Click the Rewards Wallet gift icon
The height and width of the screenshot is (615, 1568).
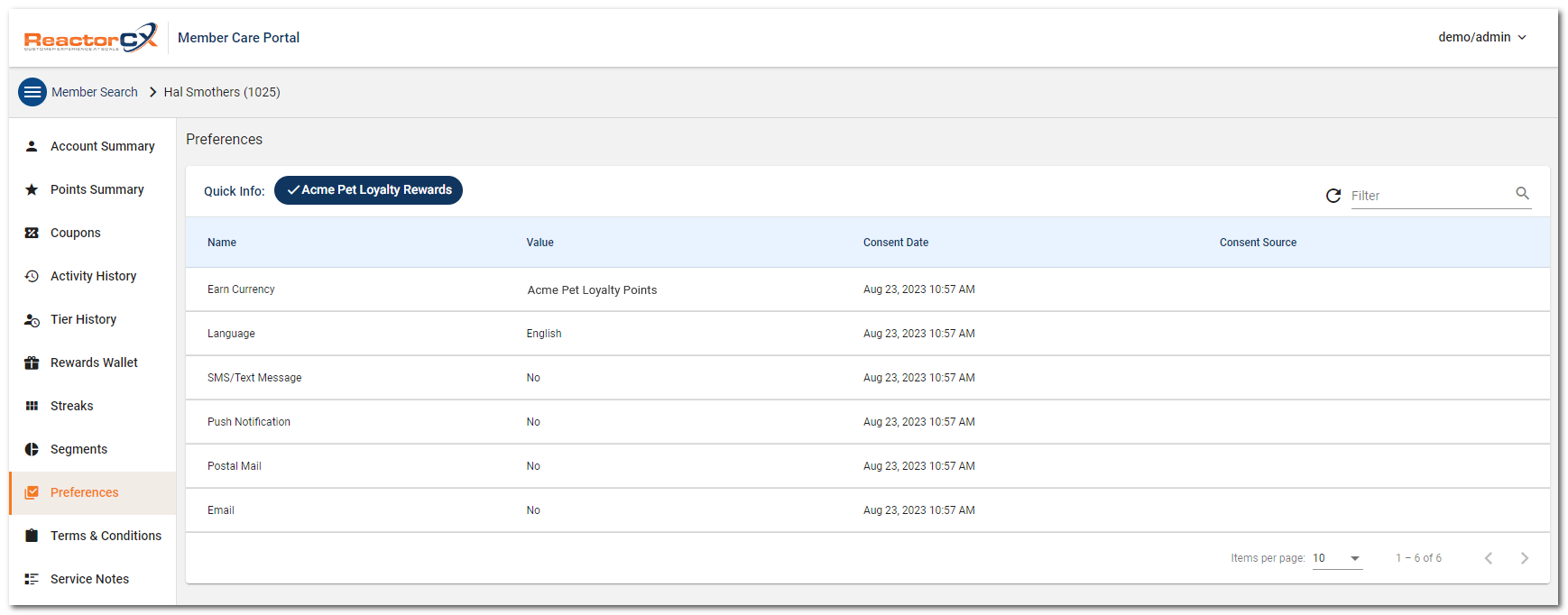tap(32, 363)
